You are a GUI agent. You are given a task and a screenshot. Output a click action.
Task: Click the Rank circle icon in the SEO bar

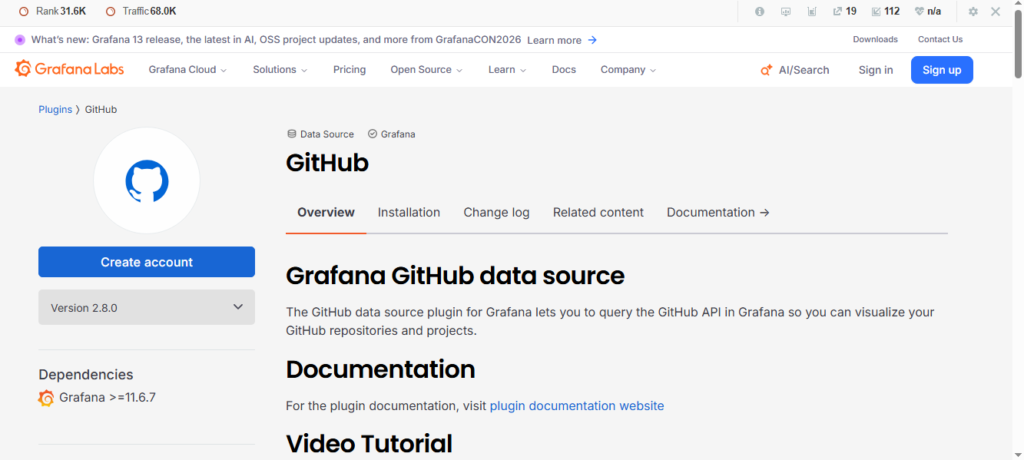pos(24,12)
